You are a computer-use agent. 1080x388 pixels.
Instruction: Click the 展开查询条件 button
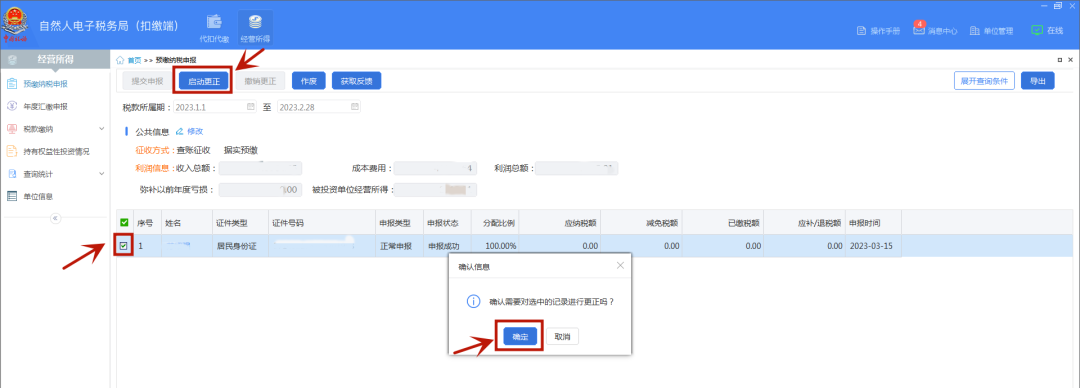984,81
